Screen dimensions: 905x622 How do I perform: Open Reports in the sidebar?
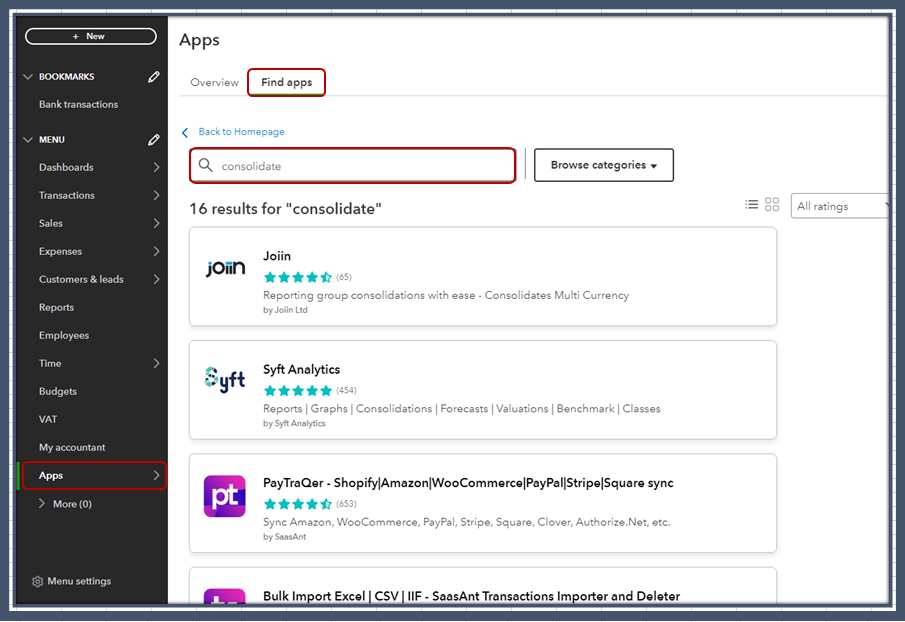(x=57, y=308)
